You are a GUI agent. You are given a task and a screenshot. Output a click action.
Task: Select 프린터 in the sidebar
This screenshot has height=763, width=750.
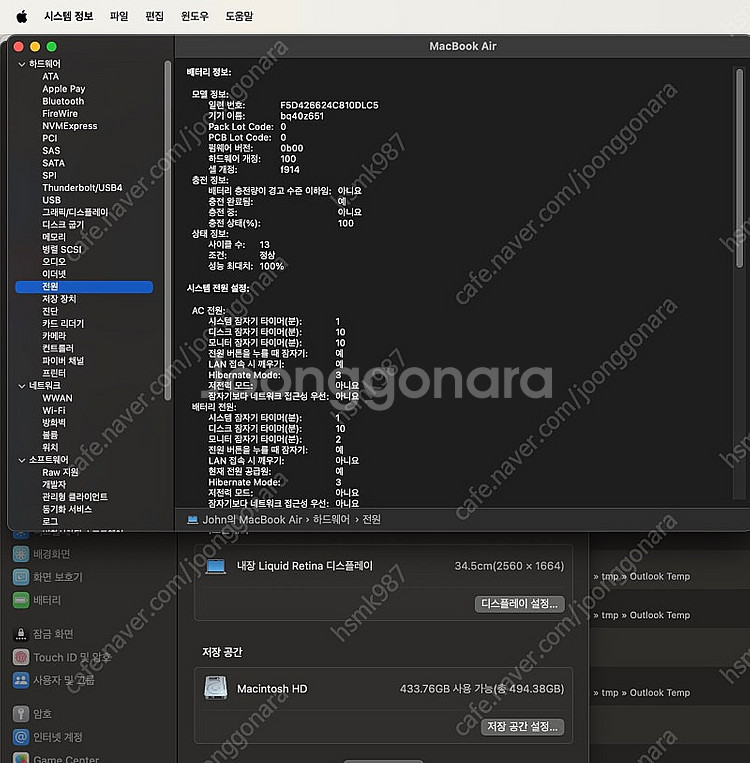coord(54,373)
